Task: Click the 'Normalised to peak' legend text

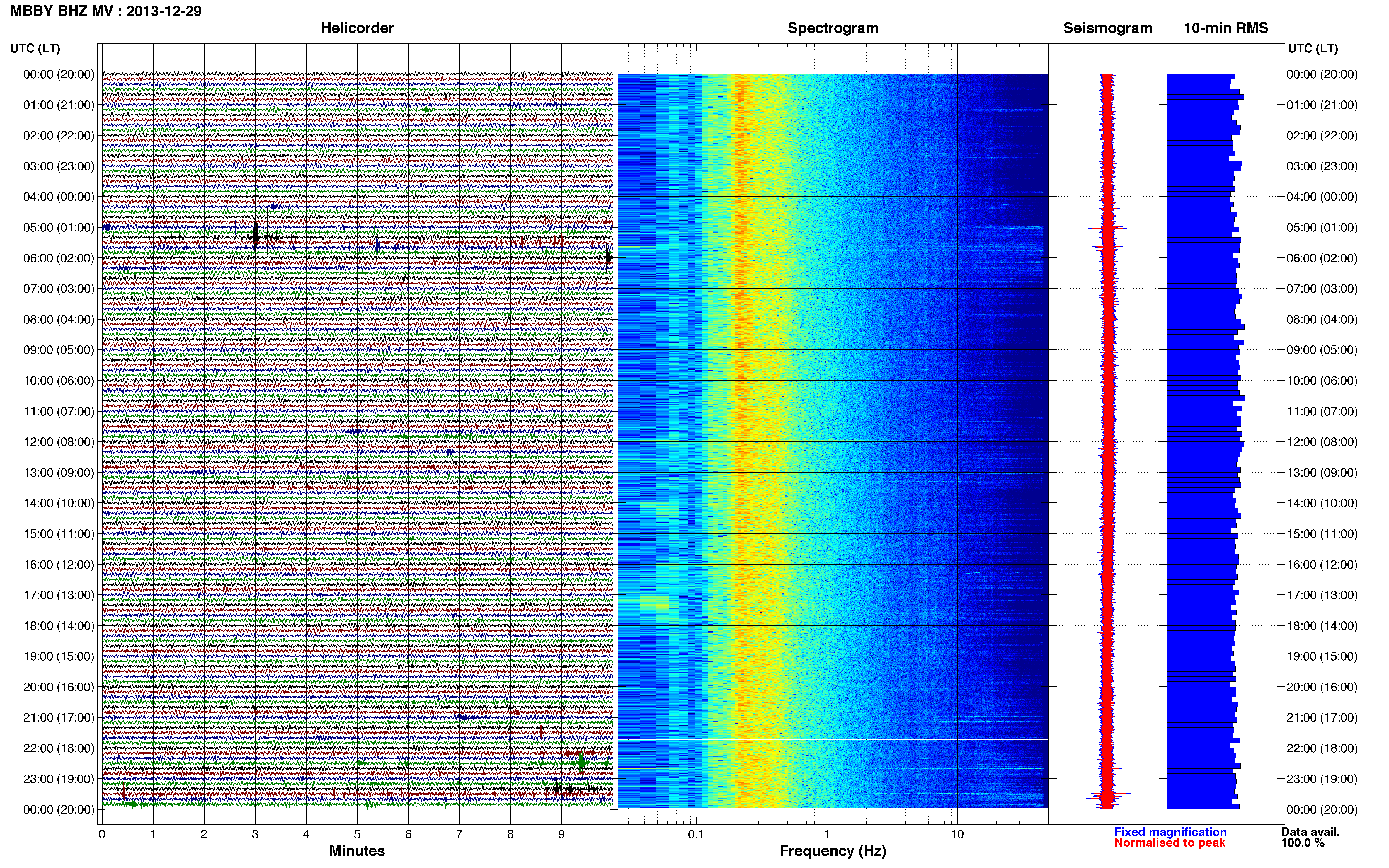Action: tap(1170, 843)
